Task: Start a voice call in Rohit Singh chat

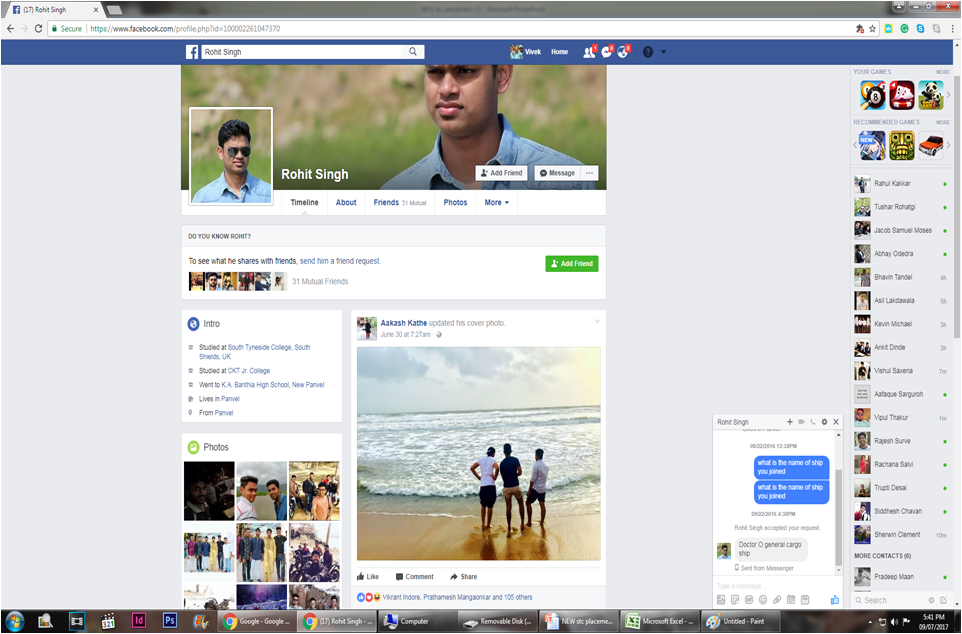Action: tap(813, 422)
